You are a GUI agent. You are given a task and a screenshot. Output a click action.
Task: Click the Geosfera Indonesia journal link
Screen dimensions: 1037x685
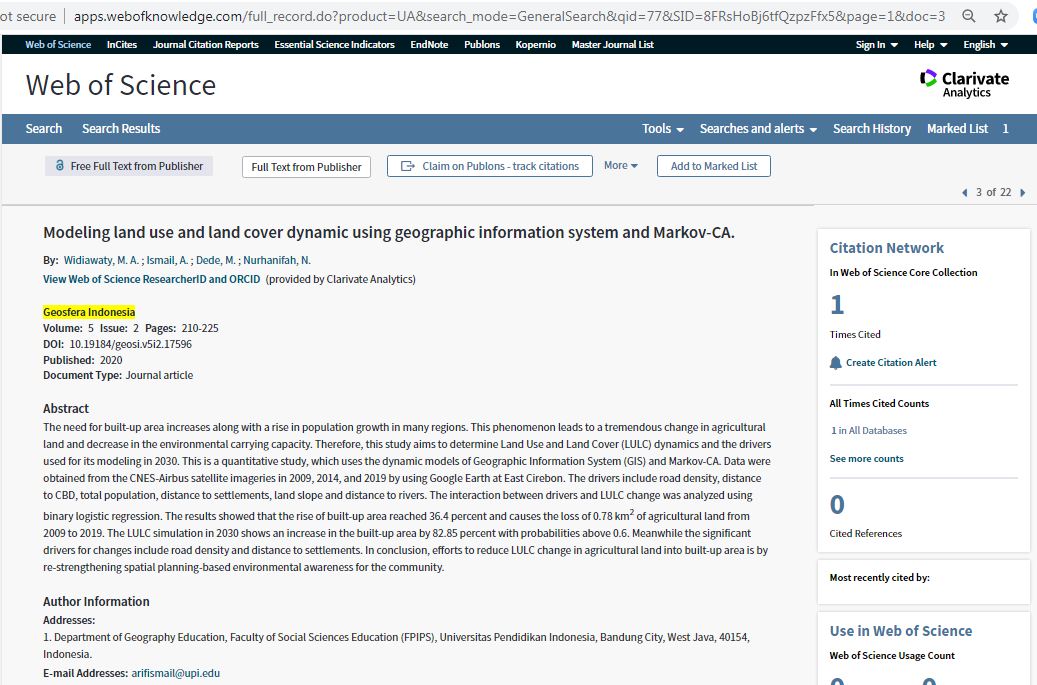pyautogui.click(x=89, y=312)
